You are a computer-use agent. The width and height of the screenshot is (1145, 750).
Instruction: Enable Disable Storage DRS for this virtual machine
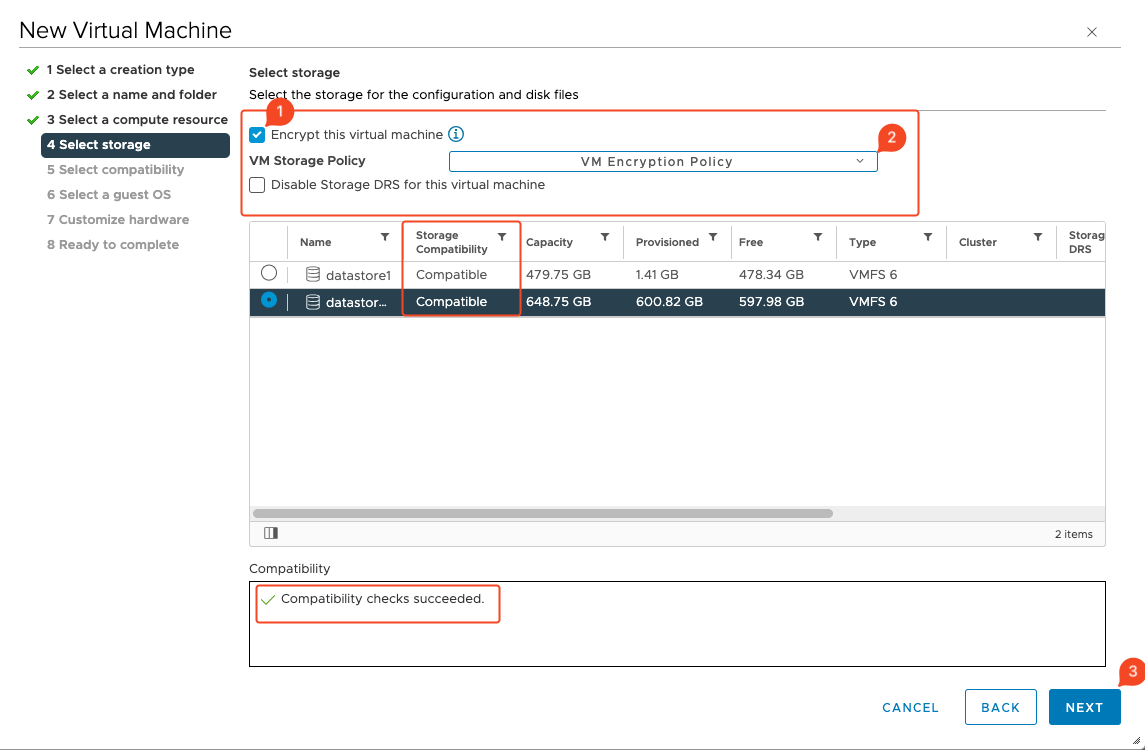pyautogui.click(x=257, y=185)
